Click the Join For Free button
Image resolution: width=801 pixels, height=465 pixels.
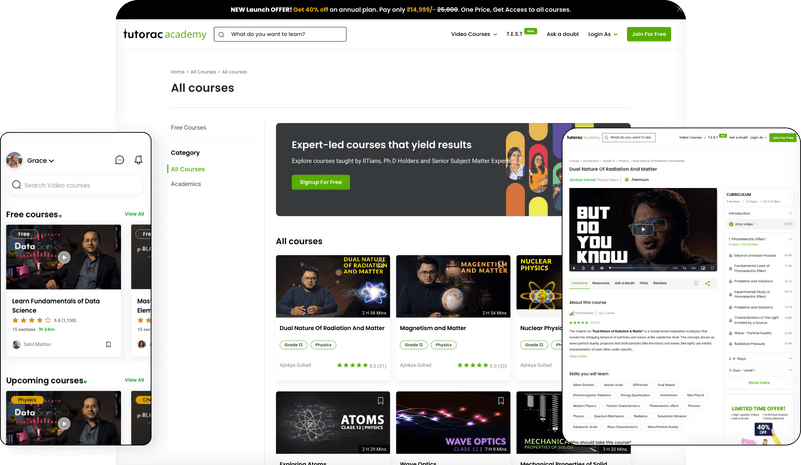point(648,34)
